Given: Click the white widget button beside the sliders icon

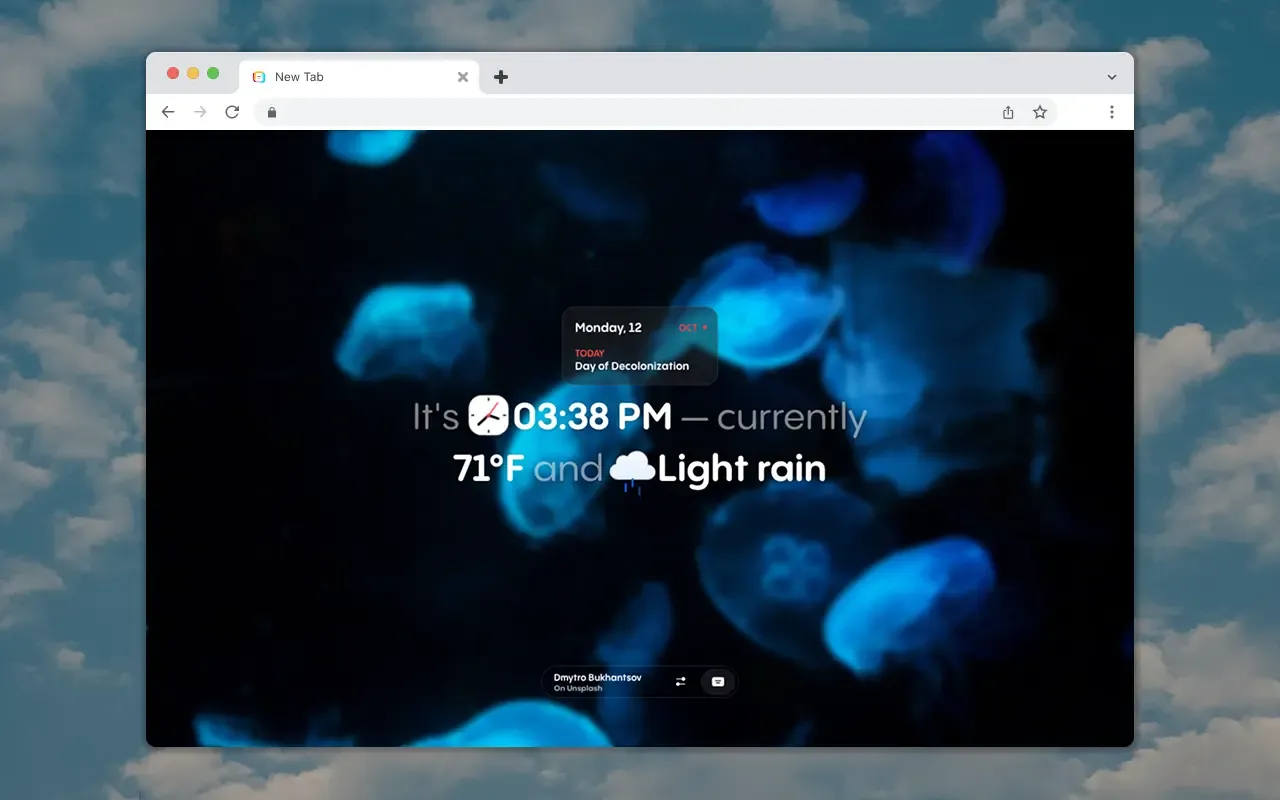Looking at the screenshot, I should pyautogui.click(x=717, y=682).
